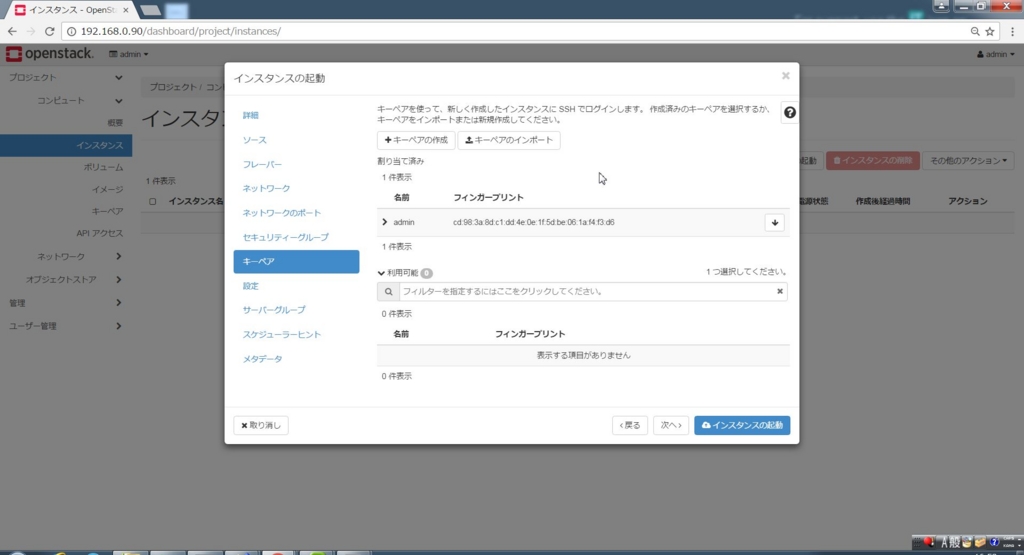Close the インスタンス browser tab
Viewport: 1024px width, 555px height.
pyautogui.click(x=126, y=10)
